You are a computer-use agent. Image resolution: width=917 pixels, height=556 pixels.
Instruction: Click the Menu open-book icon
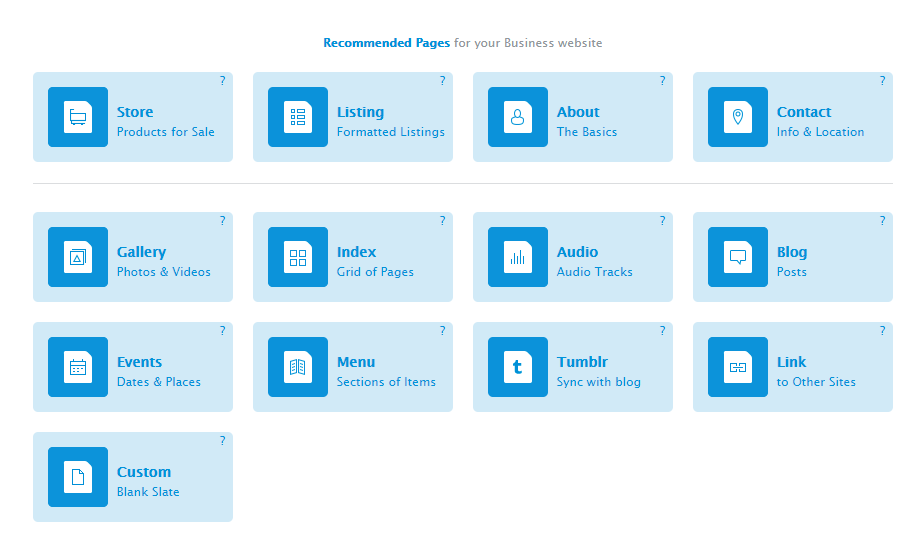(298, 367)
